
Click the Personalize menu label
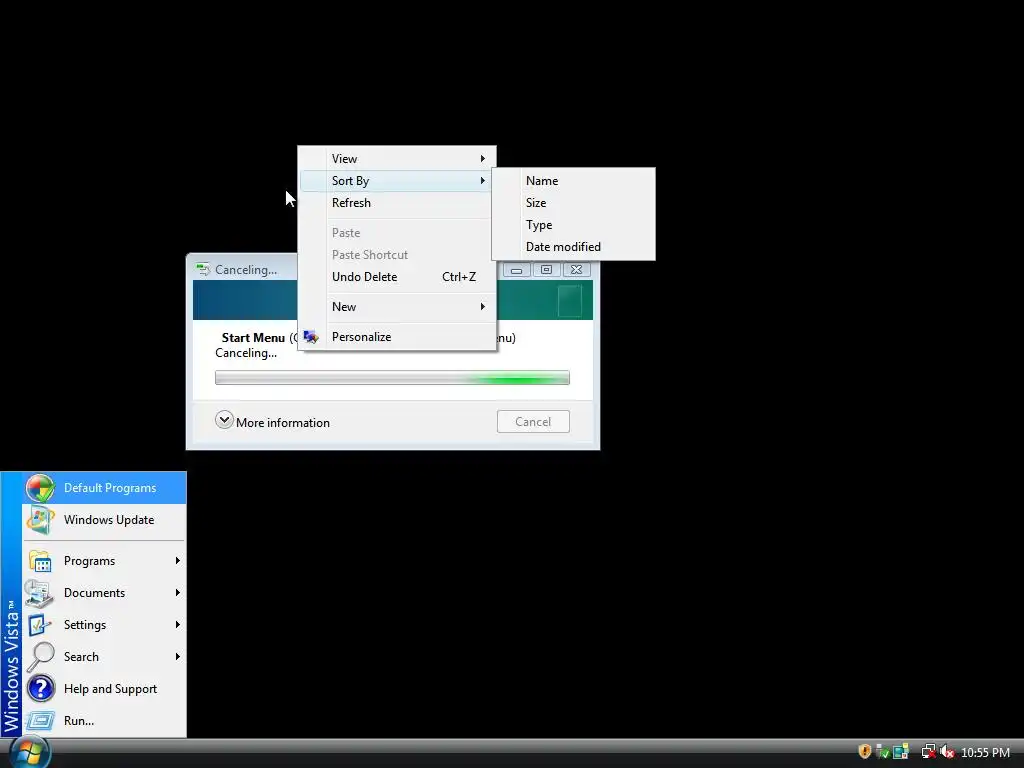click(x=361, y=337)
